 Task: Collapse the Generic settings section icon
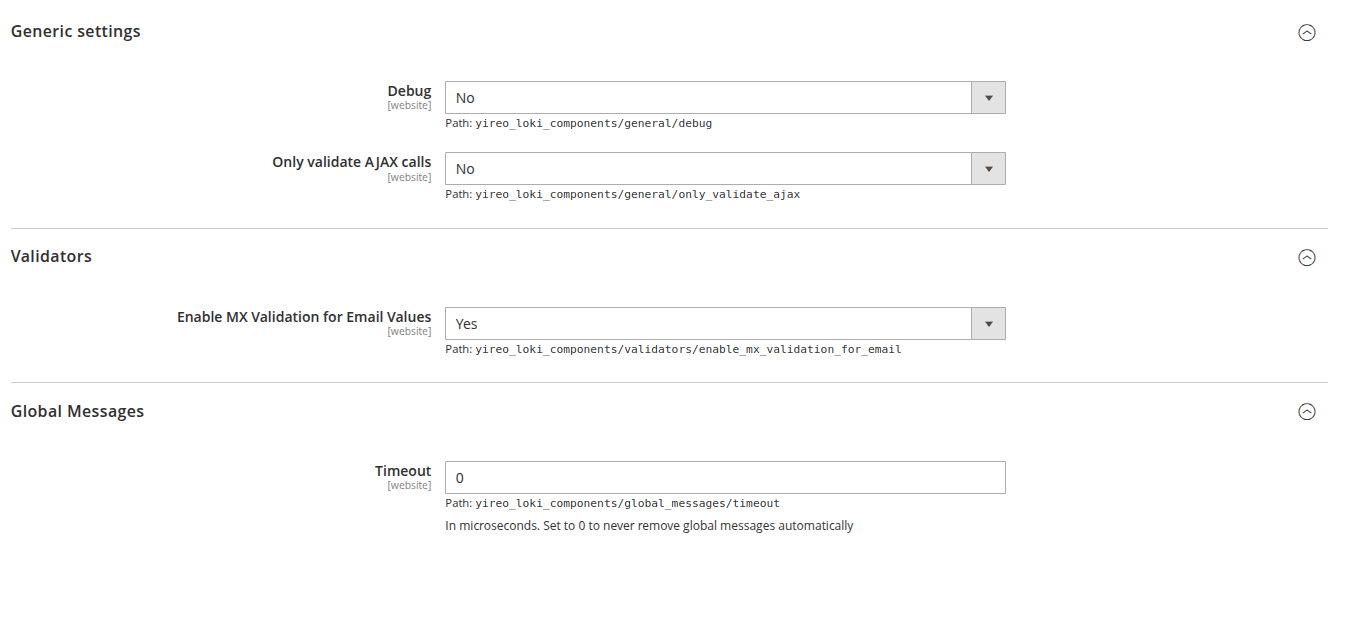(x=1306, y=32)
